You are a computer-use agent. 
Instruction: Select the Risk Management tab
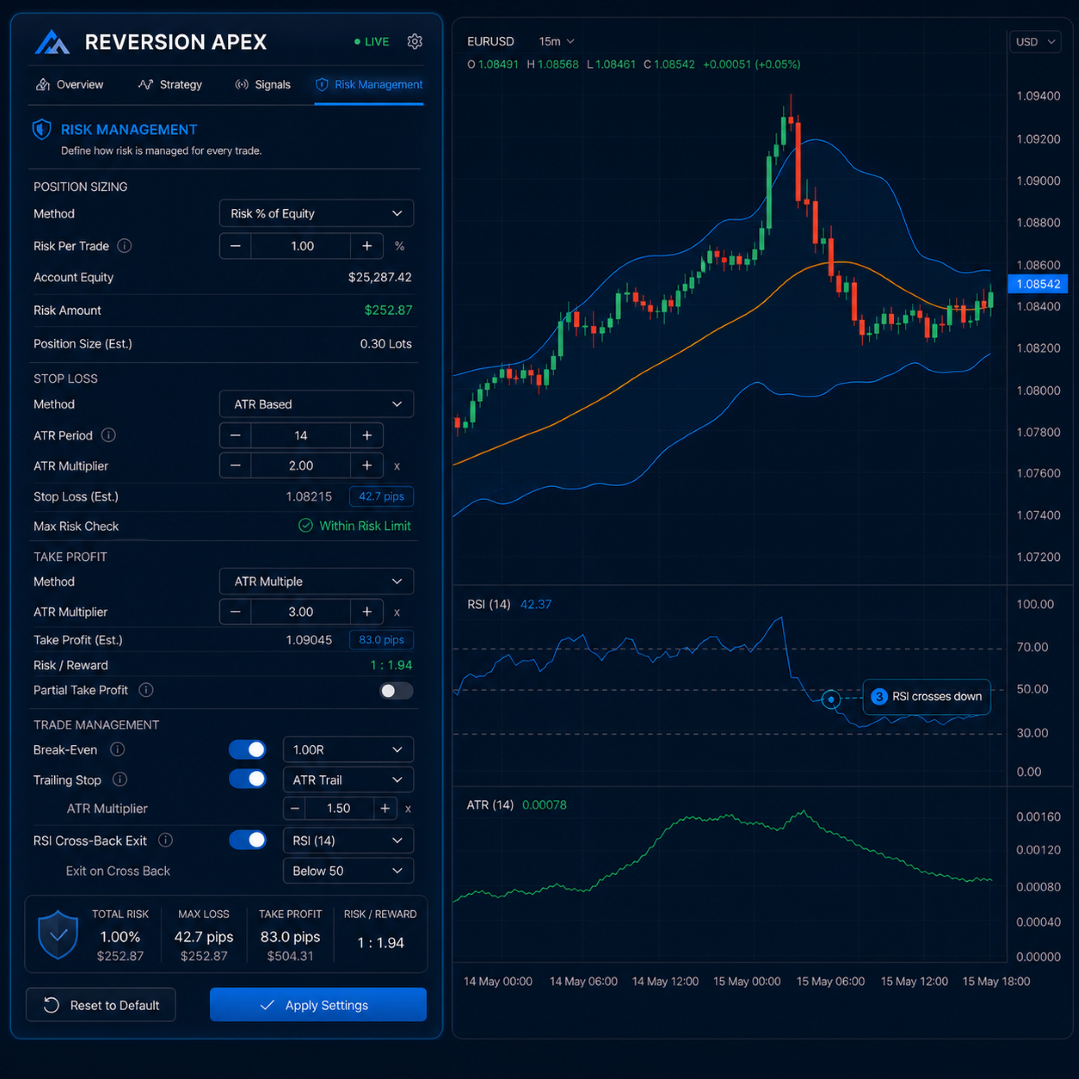[369, 85]
